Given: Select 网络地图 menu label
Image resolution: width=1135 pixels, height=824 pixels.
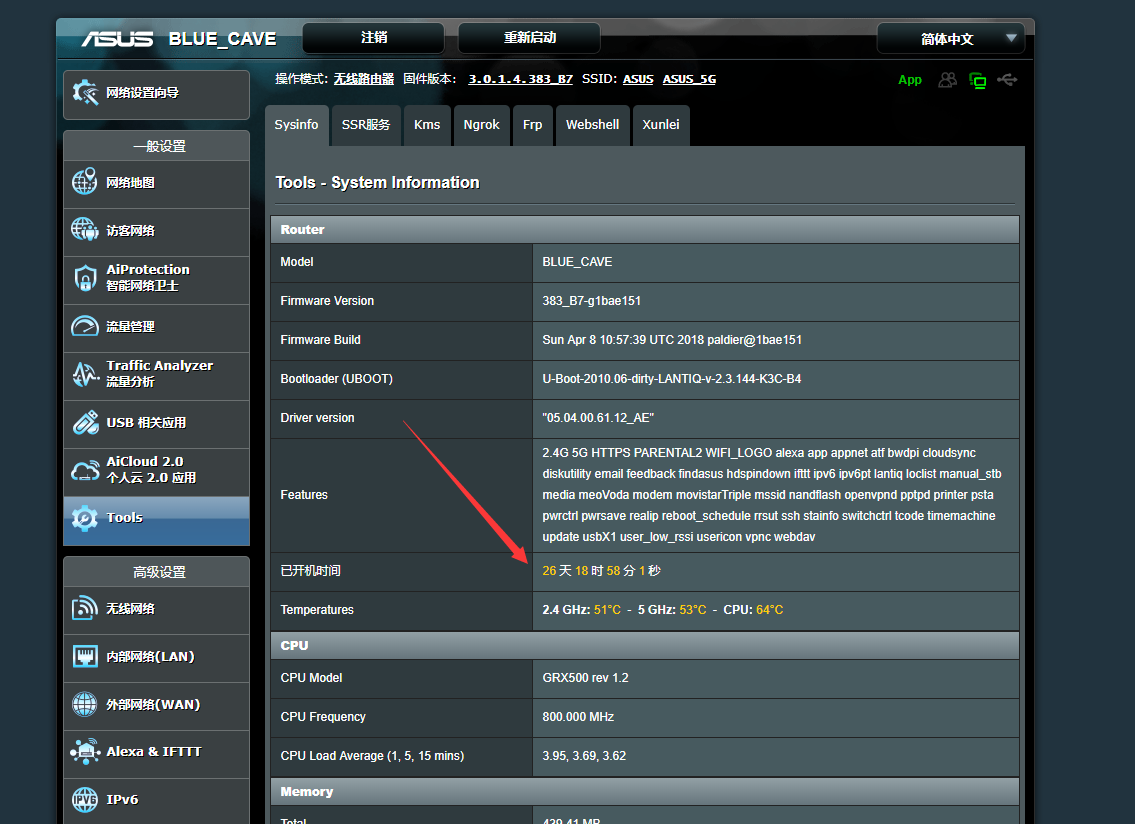Looking at the screenshot, I should [x=130, y=182].
